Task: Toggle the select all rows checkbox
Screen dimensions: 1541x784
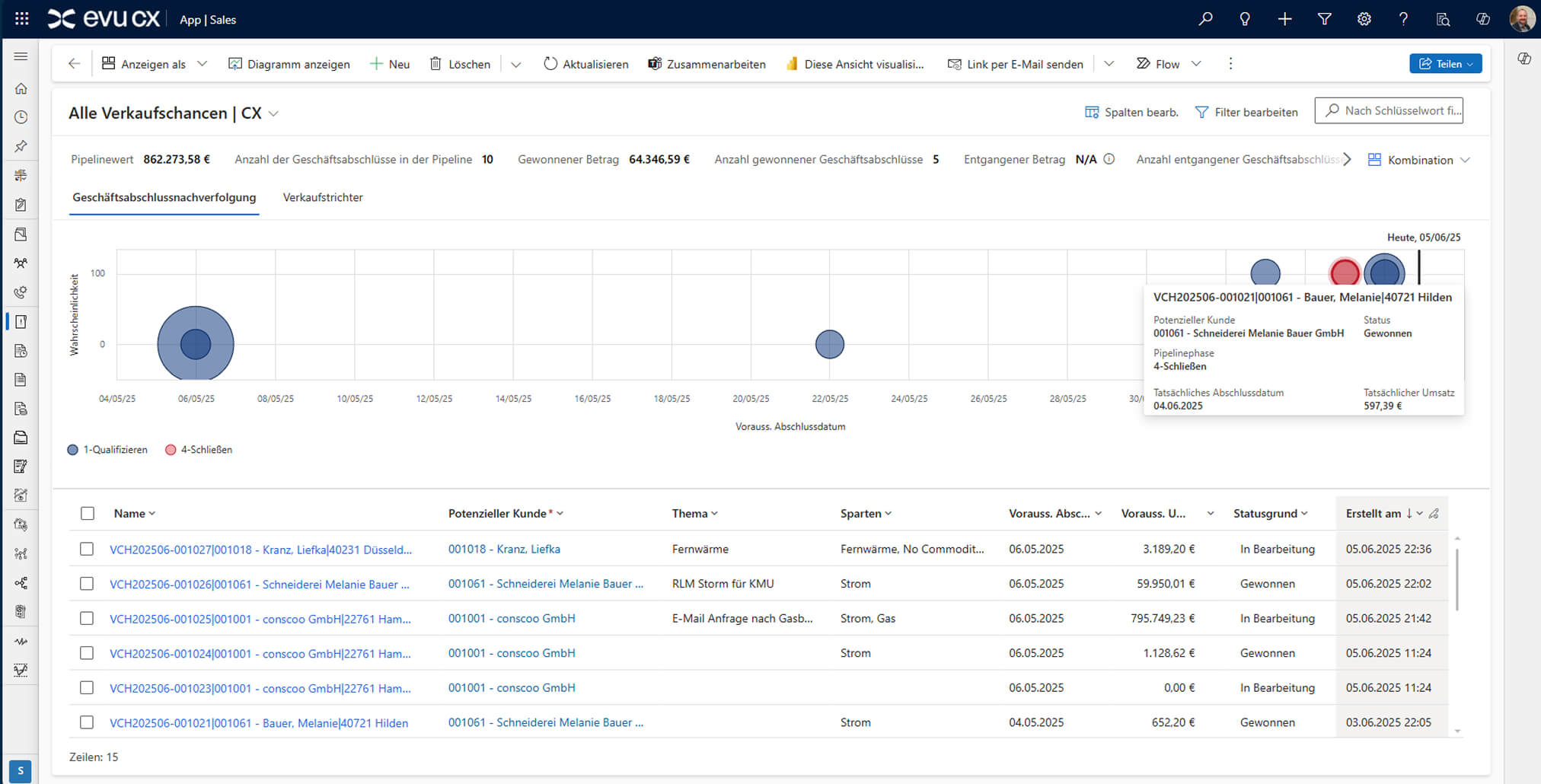Action: (x=88, y=514)
